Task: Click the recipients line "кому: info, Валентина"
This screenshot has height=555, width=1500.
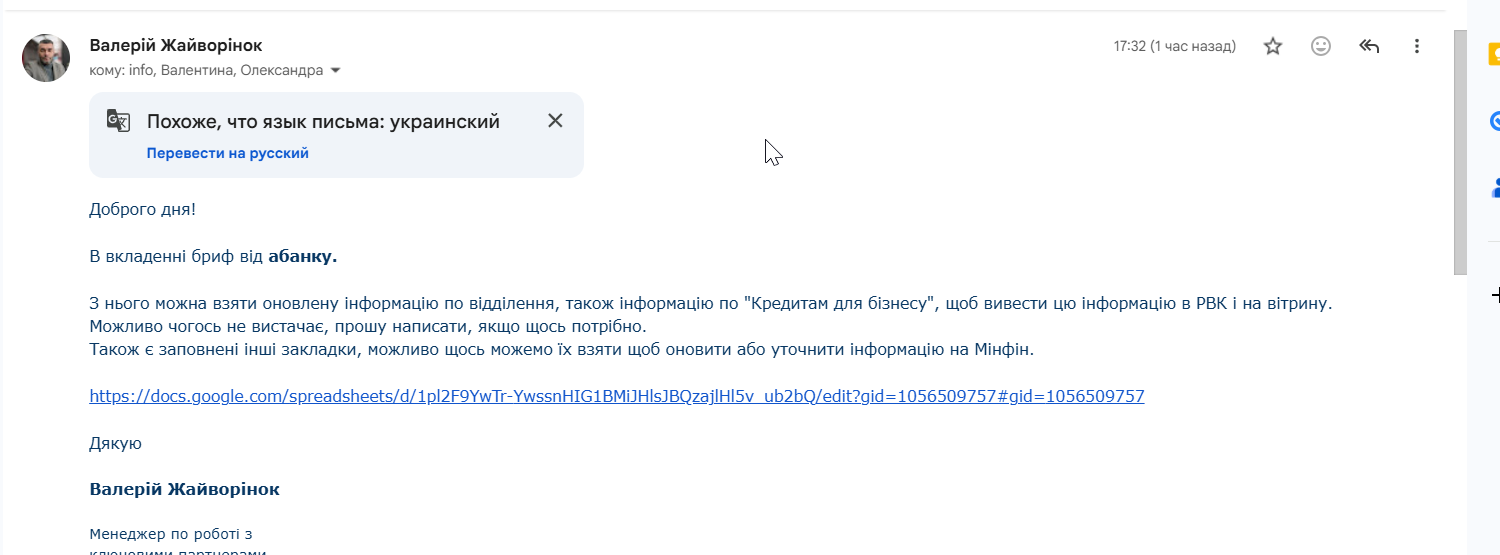Action: (205, 71)
